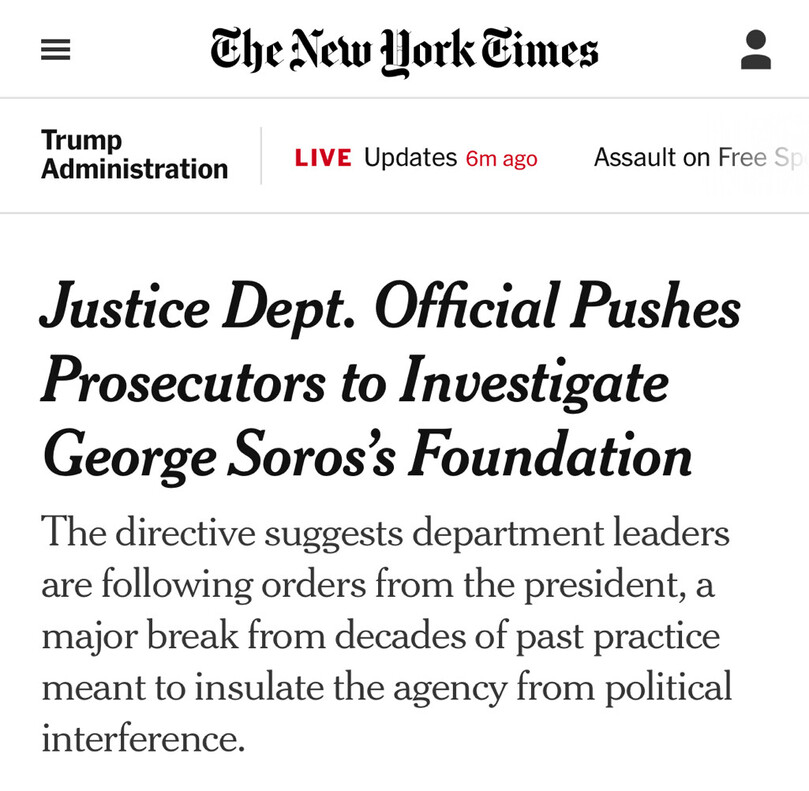Viewport: 809px width, 791px height.
Task: Open the Trump Administration section
Action: [134, 155]
